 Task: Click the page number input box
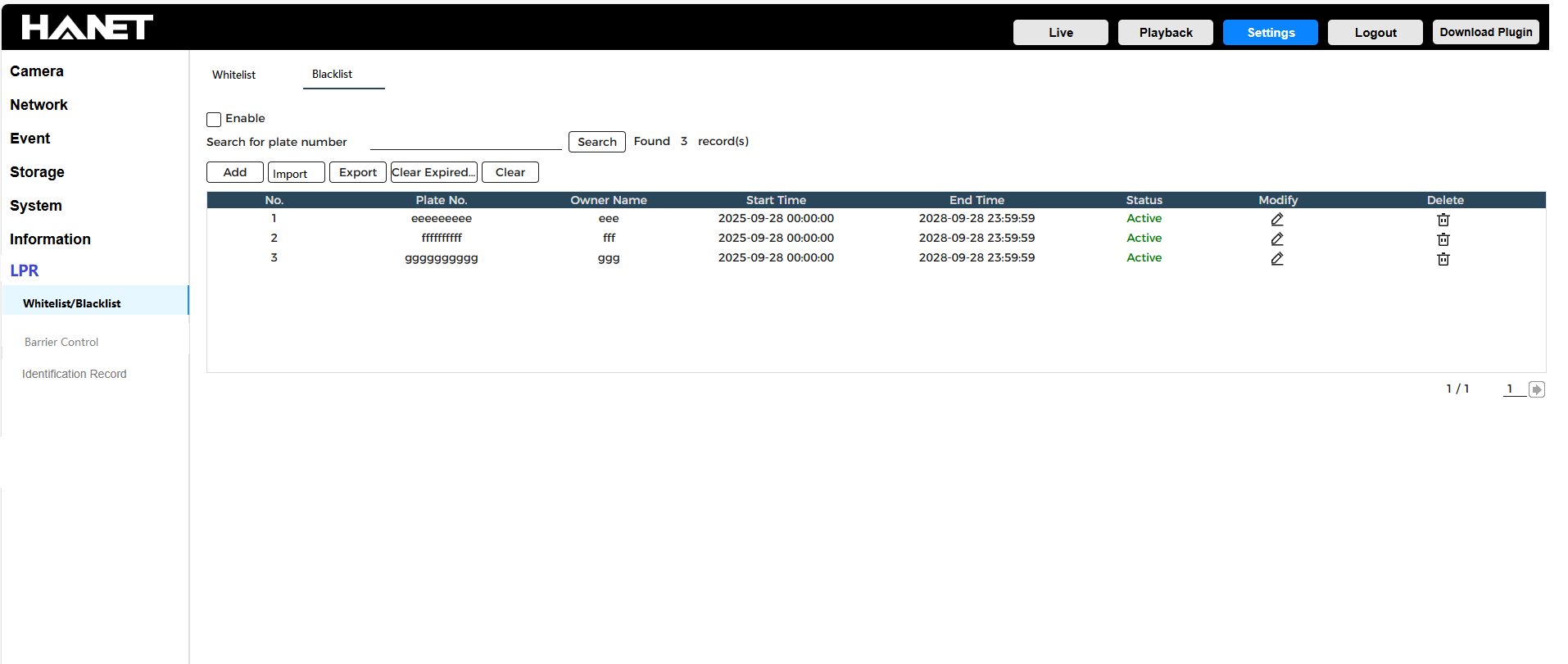point(1513,389)
